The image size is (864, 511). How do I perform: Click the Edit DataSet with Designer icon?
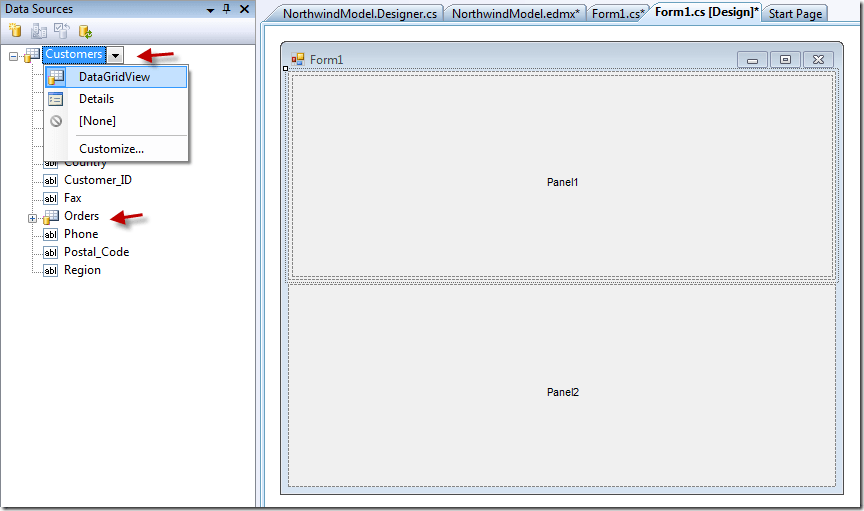(x=38, y=32)
